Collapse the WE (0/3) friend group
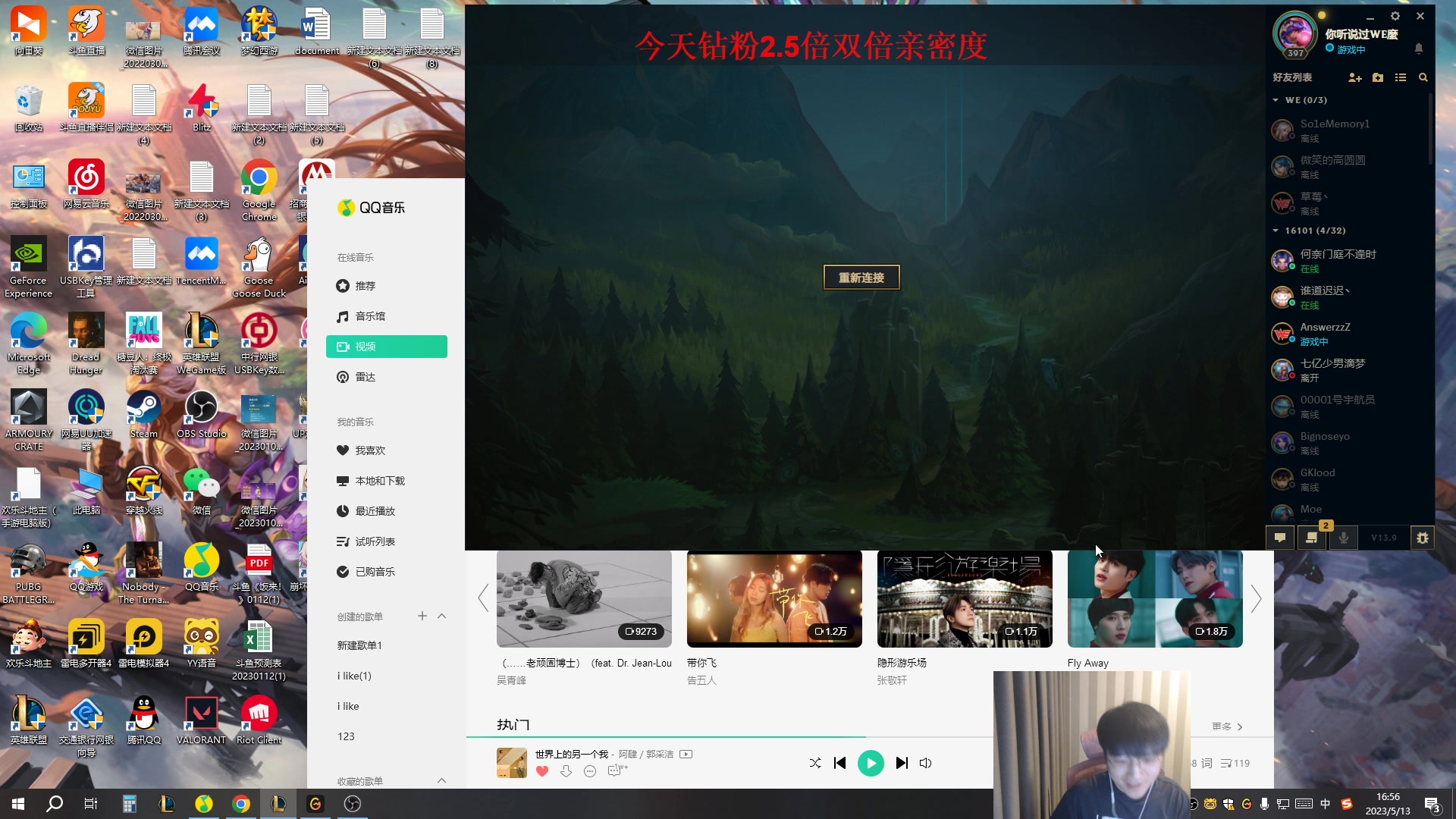This screenshot has height=819, width=1456. (1276, 100)
